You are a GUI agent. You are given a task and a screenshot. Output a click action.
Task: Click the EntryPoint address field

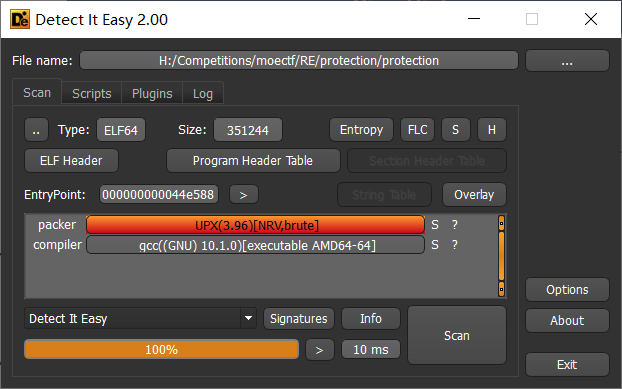click(x=159, y=195)
